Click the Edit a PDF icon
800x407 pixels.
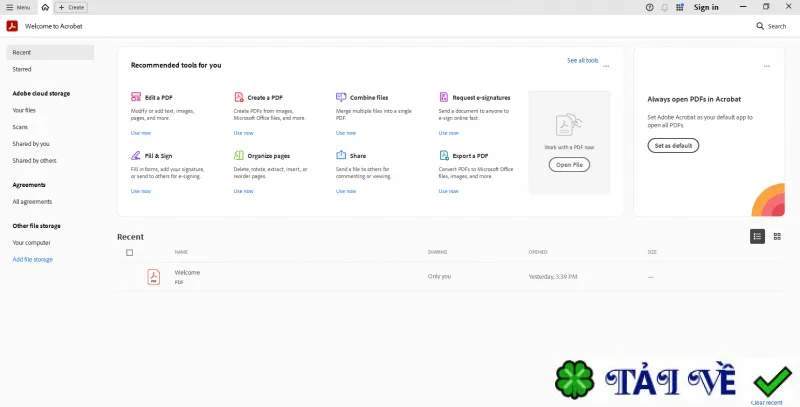click(136, 97)
